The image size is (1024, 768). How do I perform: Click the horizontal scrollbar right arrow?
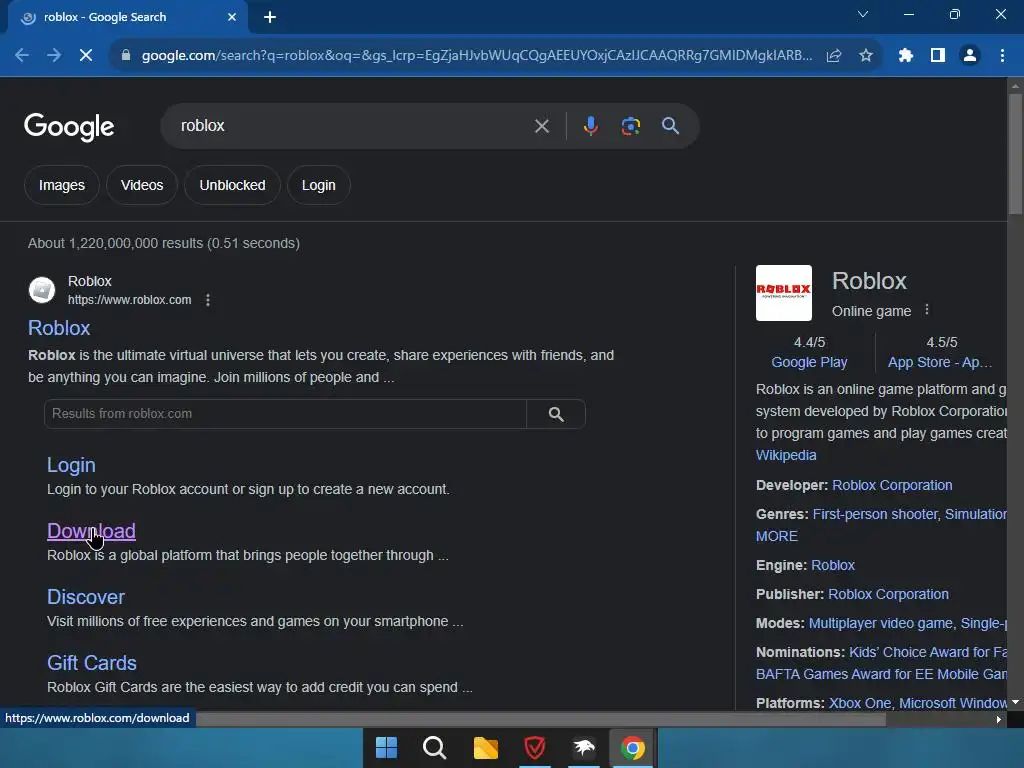[x=999, y=719]
